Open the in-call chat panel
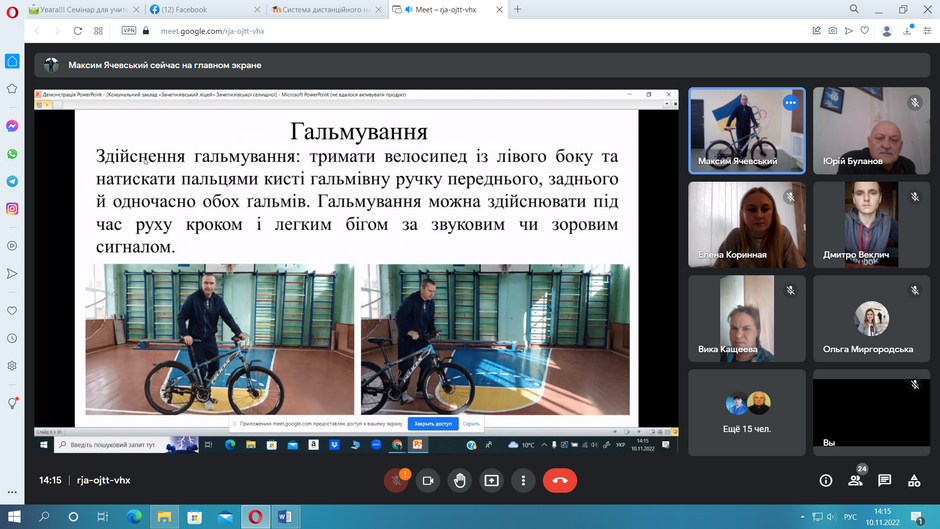The height and width of the screenshot is (529, 940). click(x=884, y=480)
